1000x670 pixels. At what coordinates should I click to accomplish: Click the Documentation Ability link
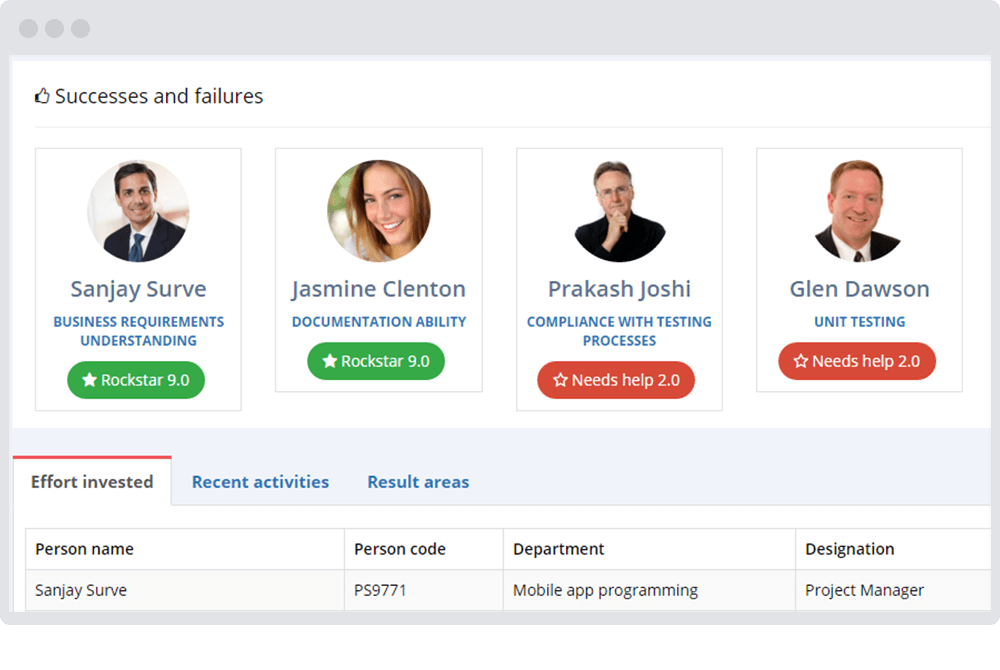point(379,322)
